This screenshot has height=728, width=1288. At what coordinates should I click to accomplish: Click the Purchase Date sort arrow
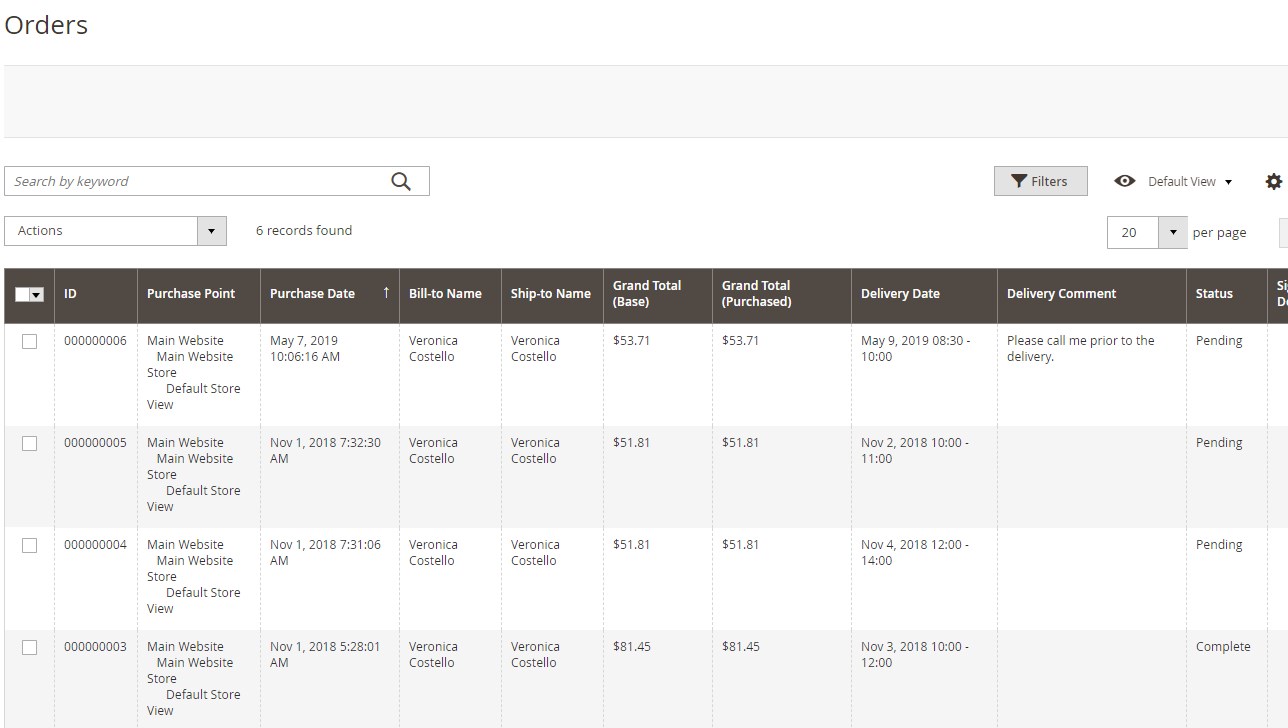pos(386,293)
